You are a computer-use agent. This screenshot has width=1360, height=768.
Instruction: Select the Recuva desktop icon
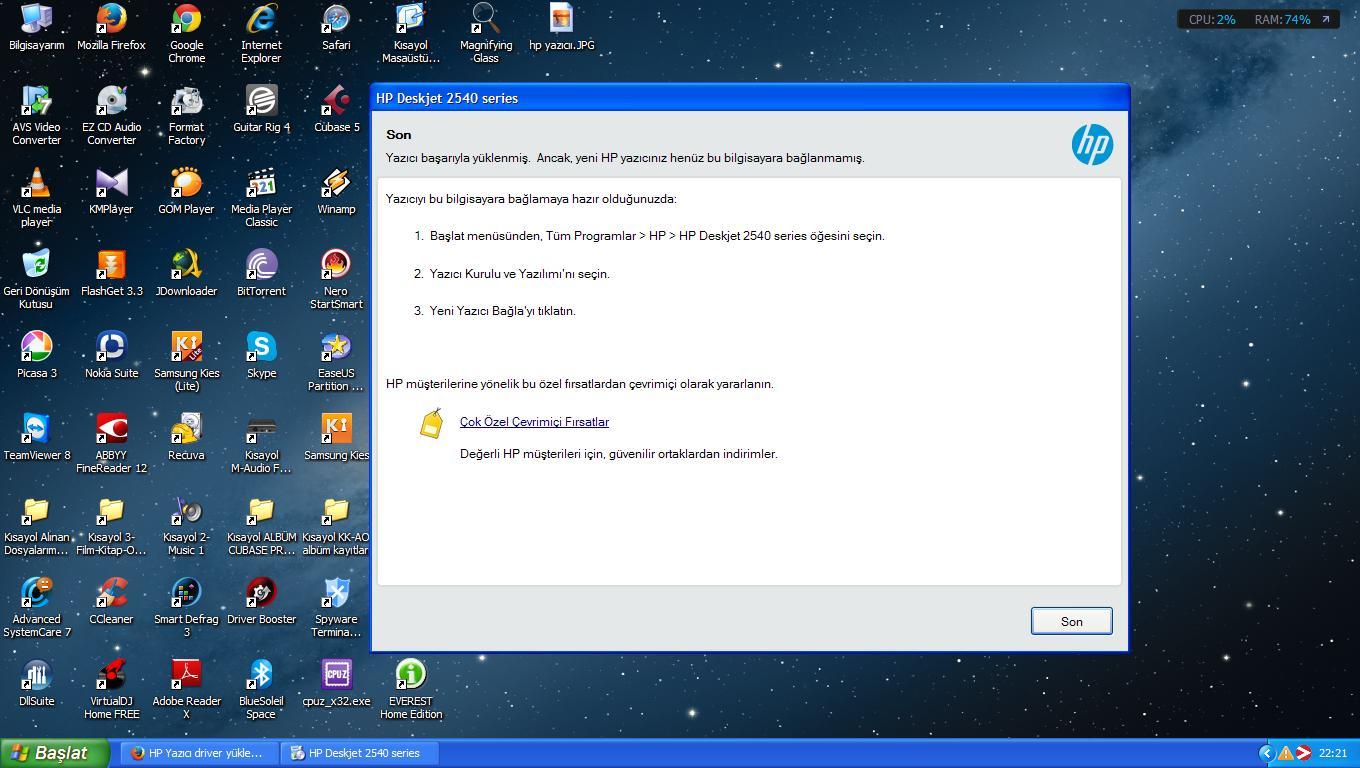(x=186, y=437)
